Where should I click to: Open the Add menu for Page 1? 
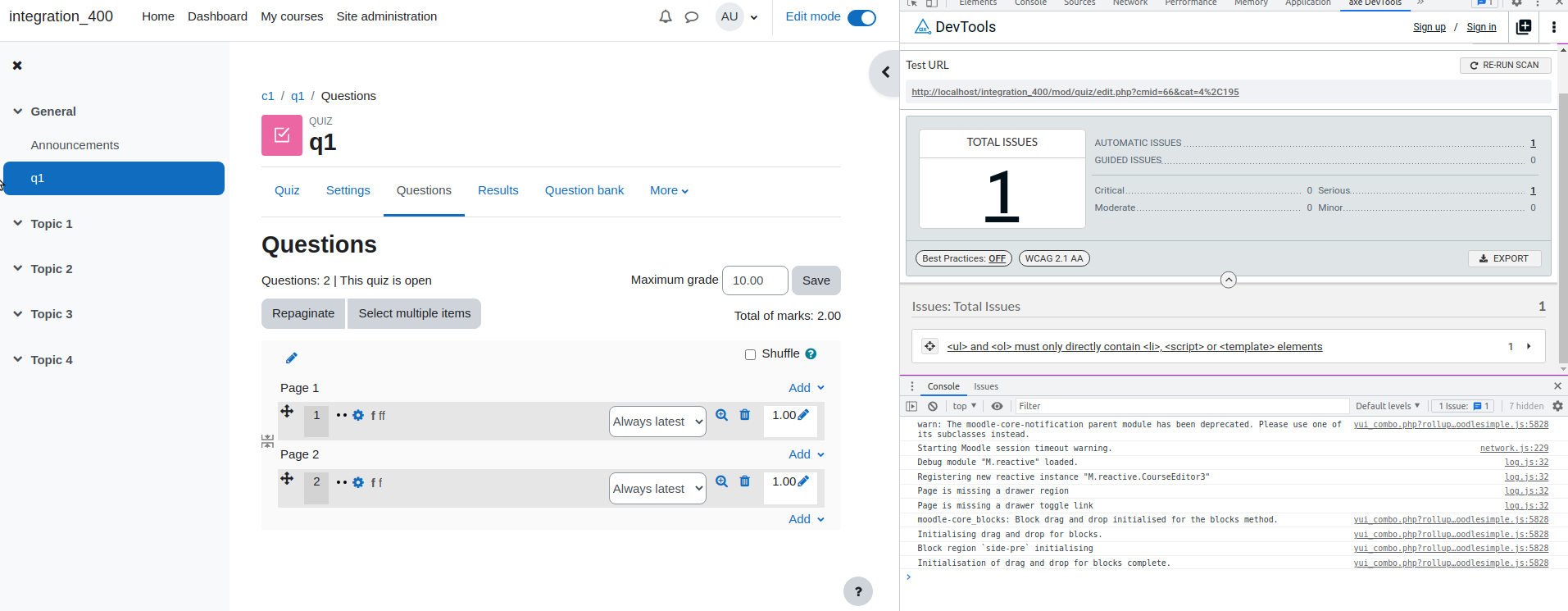(807, 388)
